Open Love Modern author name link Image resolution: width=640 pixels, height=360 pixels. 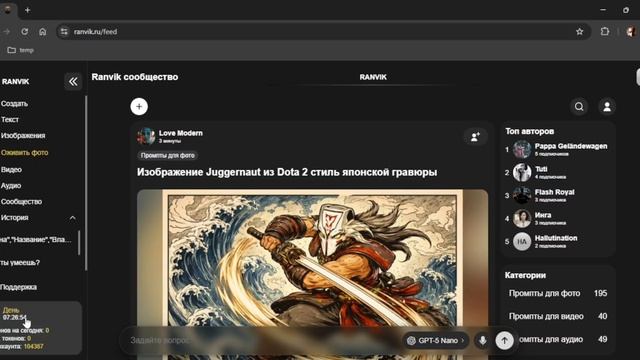coord(180,133)
